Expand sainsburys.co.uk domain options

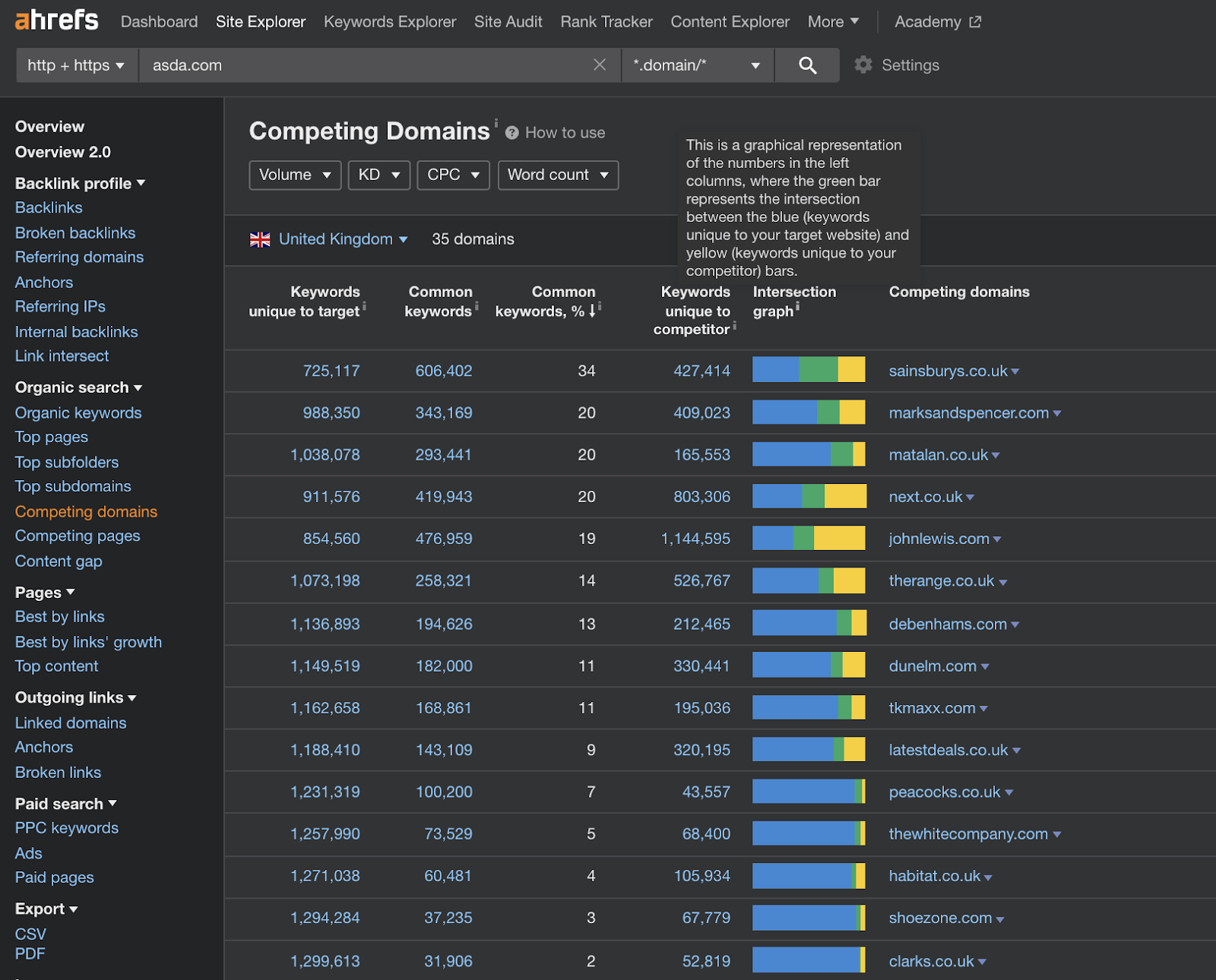[x=1015, y=371]
